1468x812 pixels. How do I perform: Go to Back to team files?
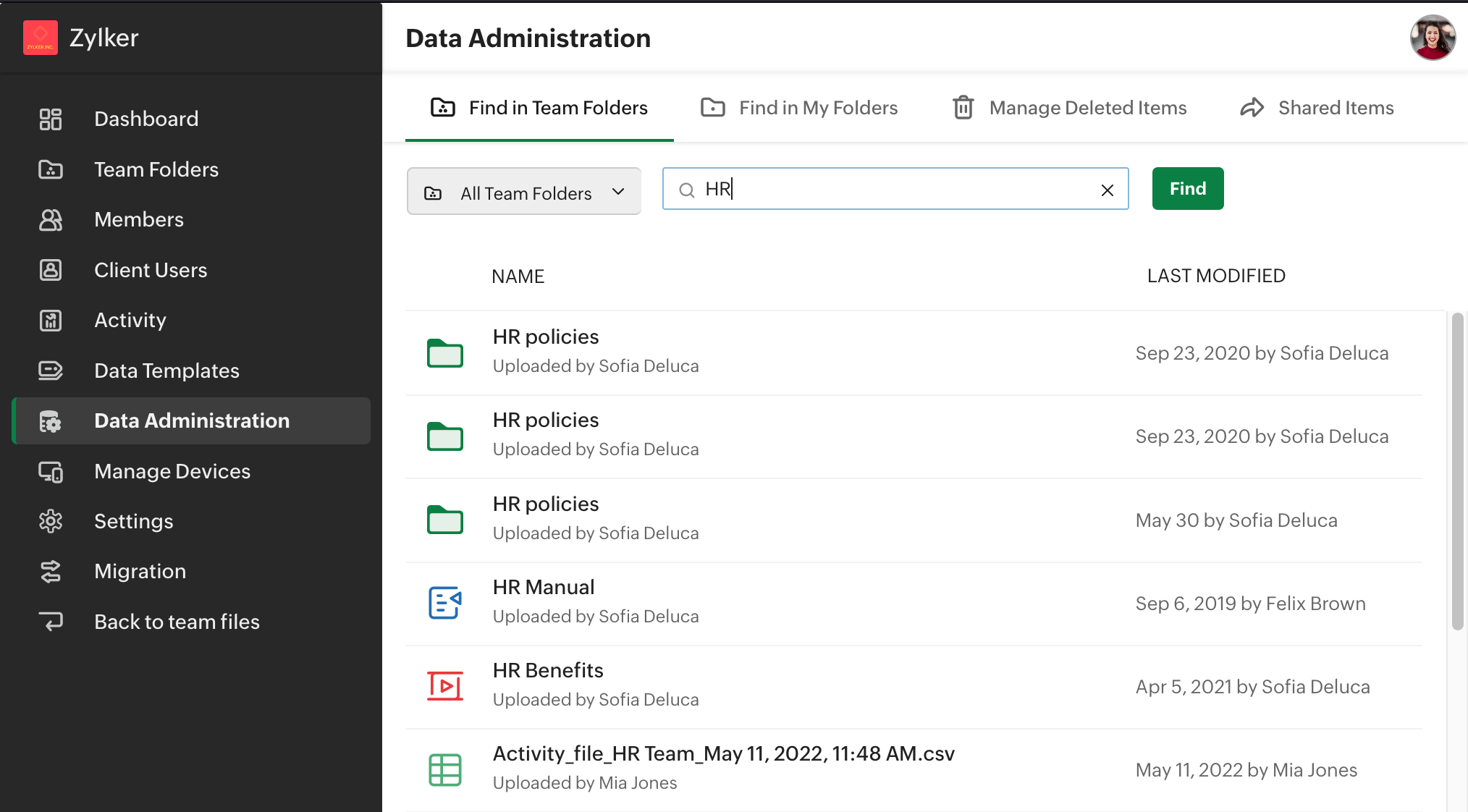pyautogui.click(x=177, y=622)
